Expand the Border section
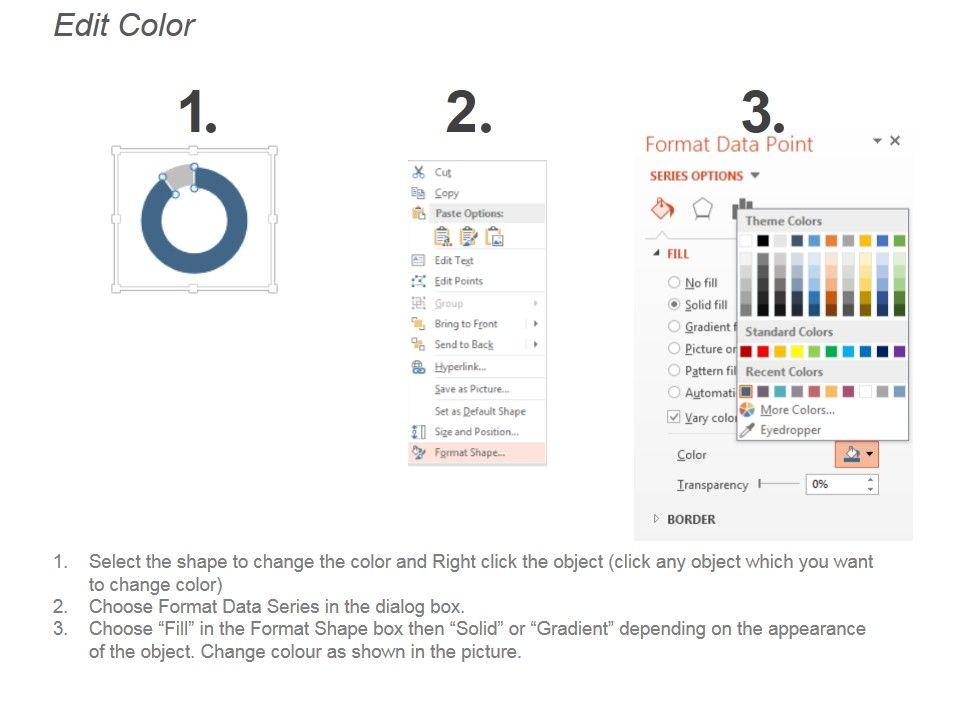Image resolution: width=960 pixels, height=720 pixels. 657,519
